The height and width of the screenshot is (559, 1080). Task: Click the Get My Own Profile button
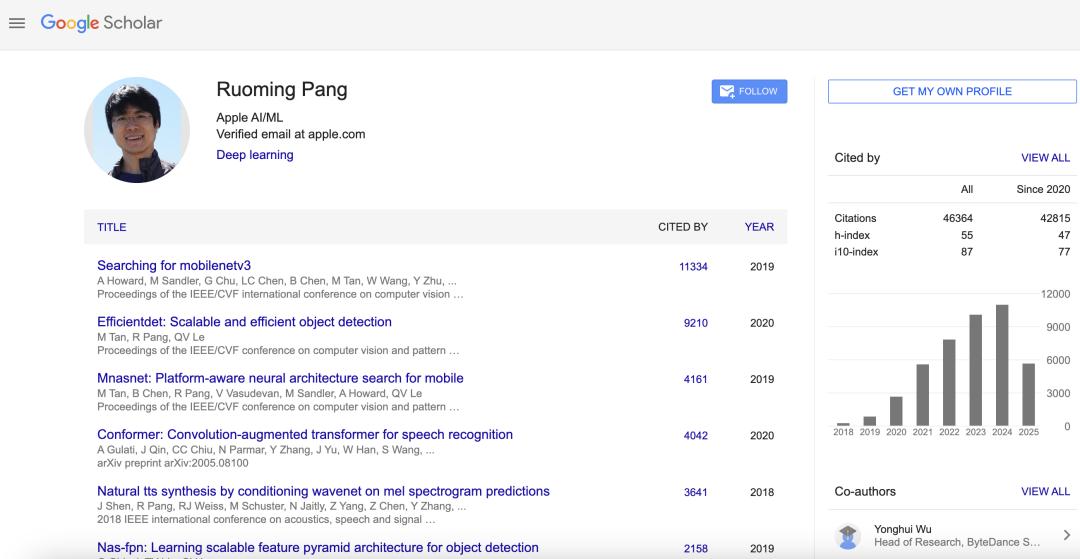tap(952, 92)
